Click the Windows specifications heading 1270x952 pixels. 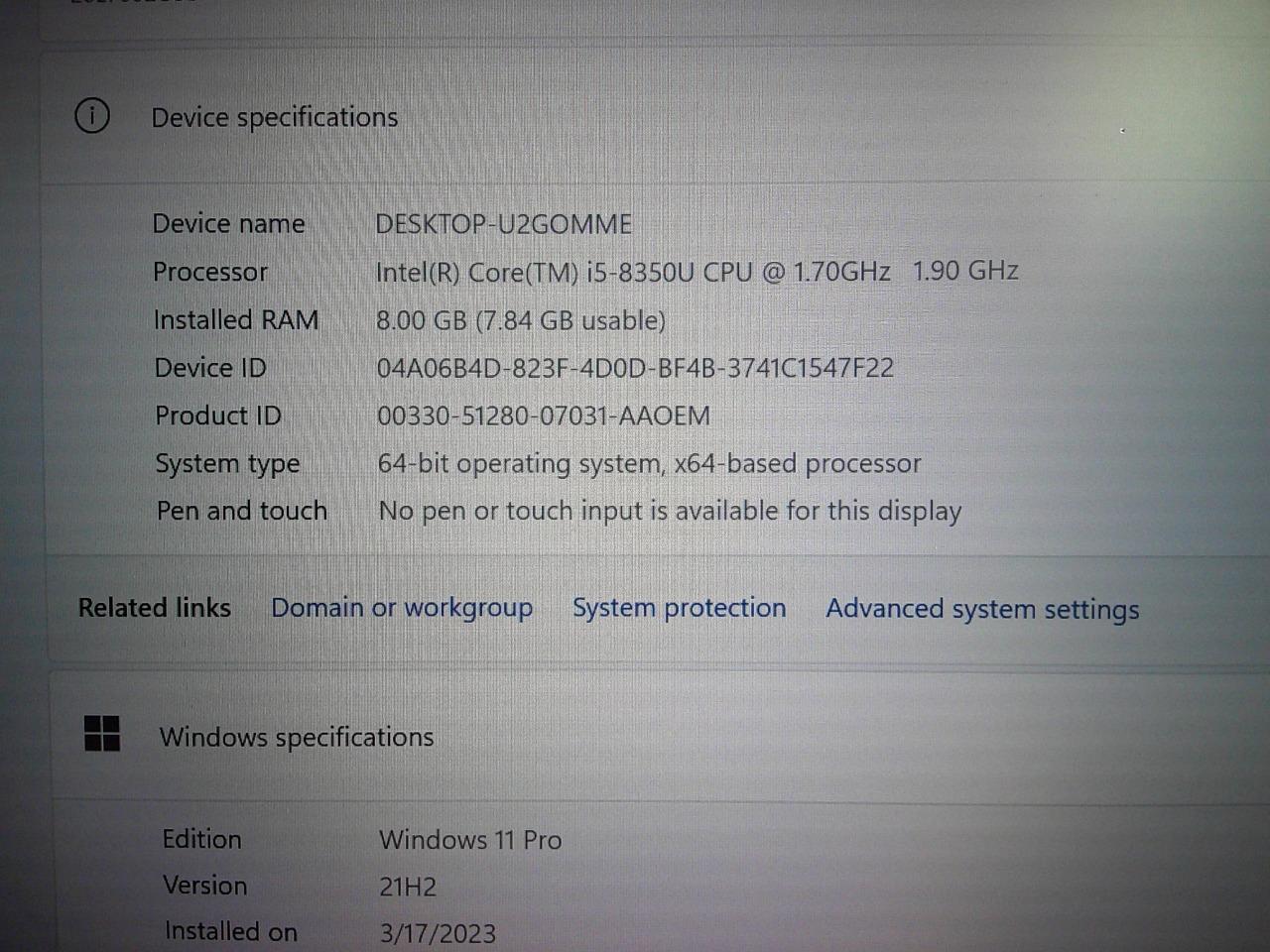pyautogui.click(x=297, y=737)
